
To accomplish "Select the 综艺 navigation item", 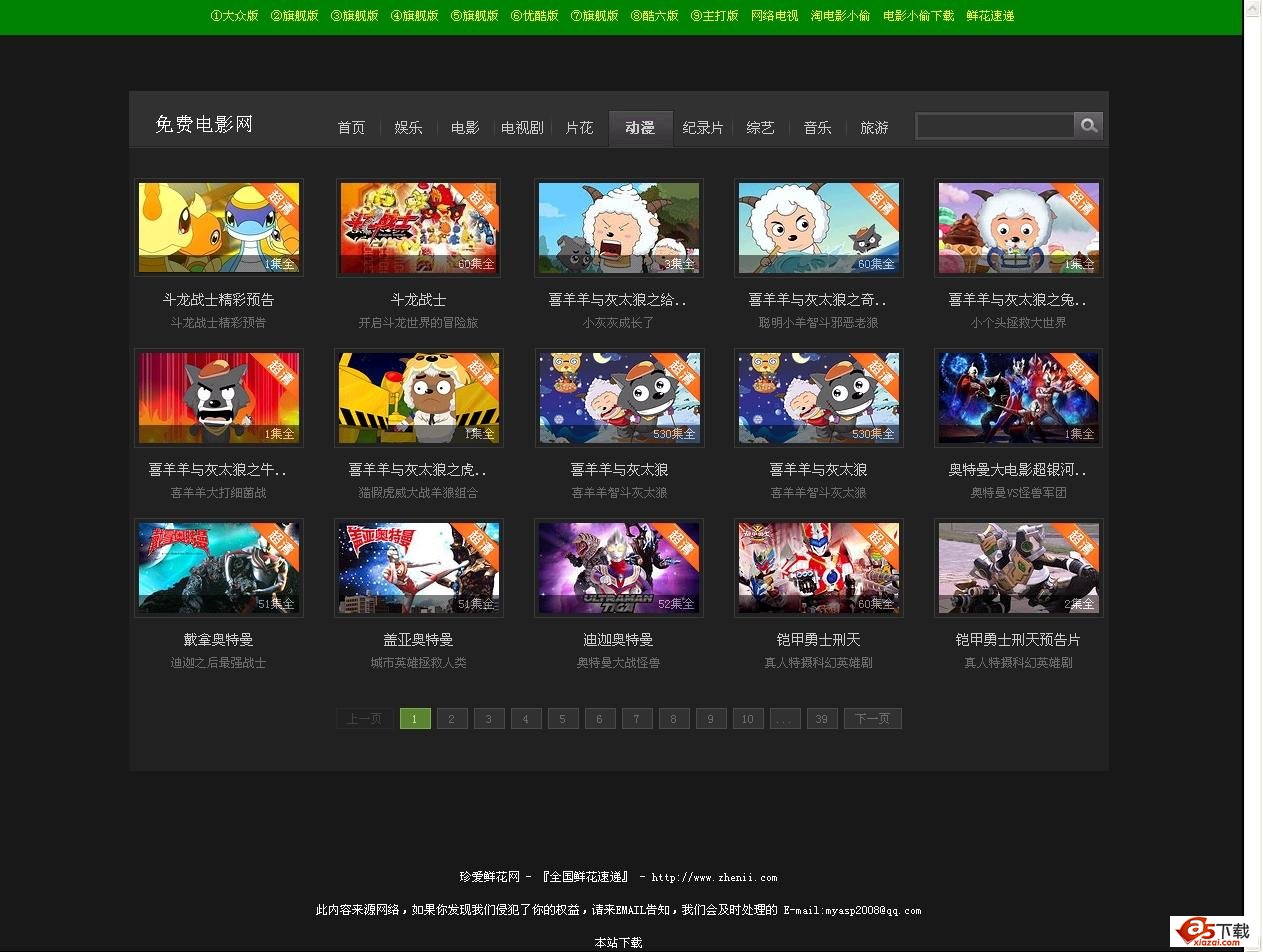I will point(759,127).
